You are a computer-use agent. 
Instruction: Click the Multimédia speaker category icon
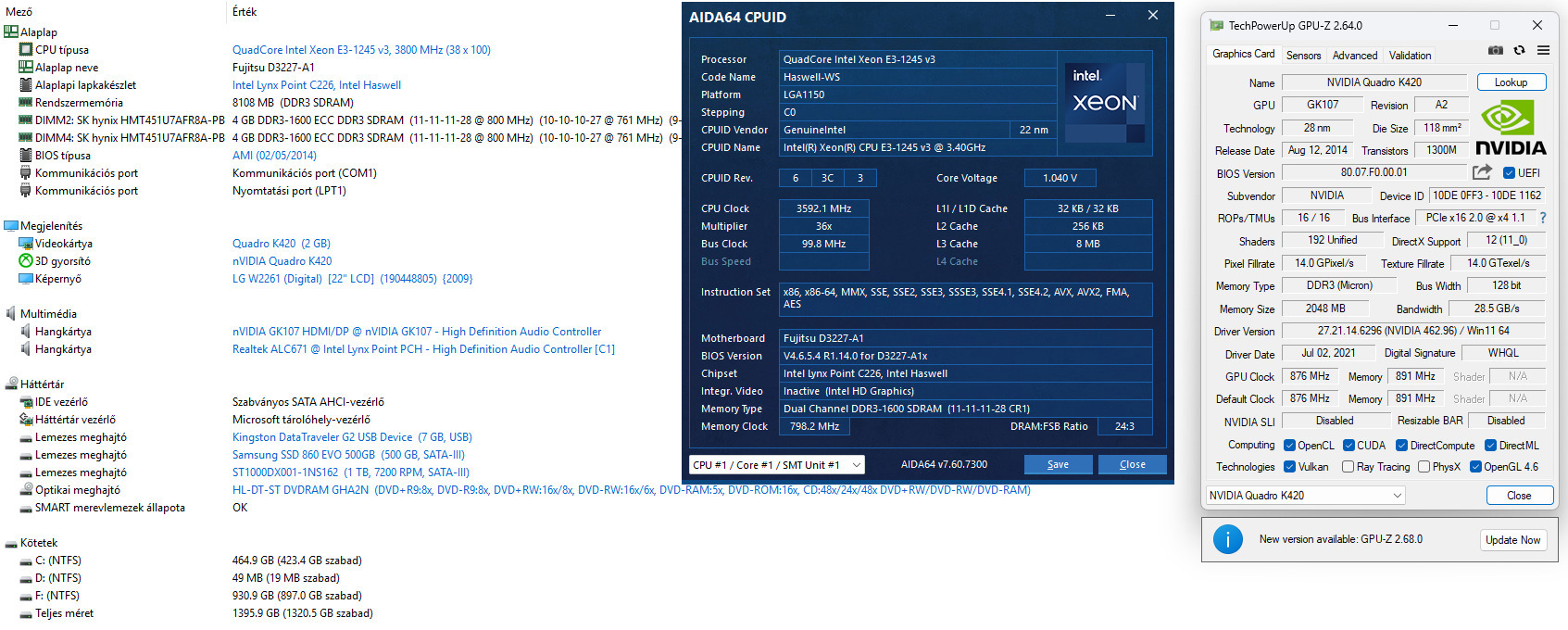click(x=11, y=313)
